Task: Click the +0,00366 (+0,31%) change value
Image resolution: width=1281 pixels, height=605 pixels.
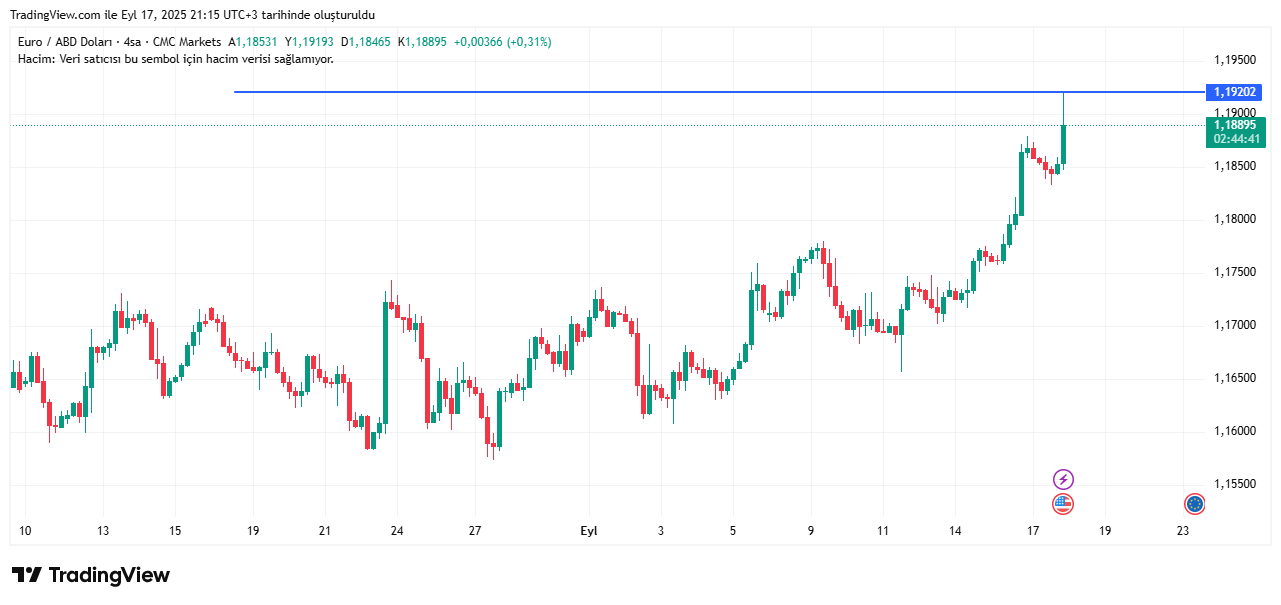Action: tap(502, 42)
